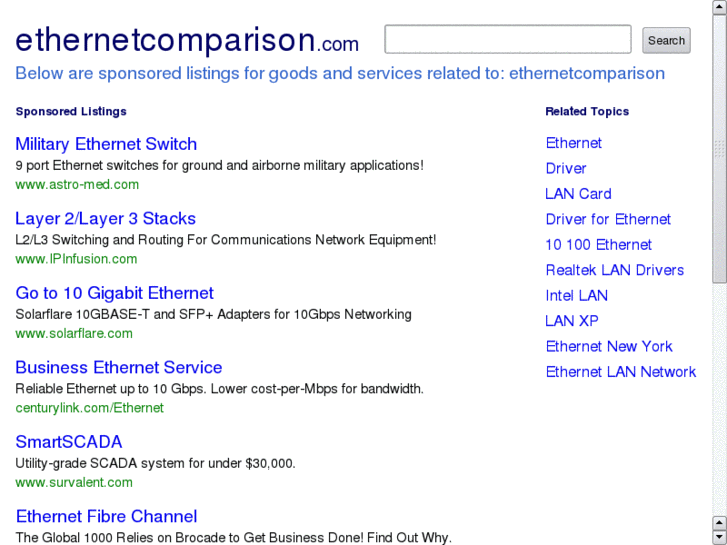Open Business Ethernet Service link
Viewport: 727px width, 545px height.
(x=118, y=368)
